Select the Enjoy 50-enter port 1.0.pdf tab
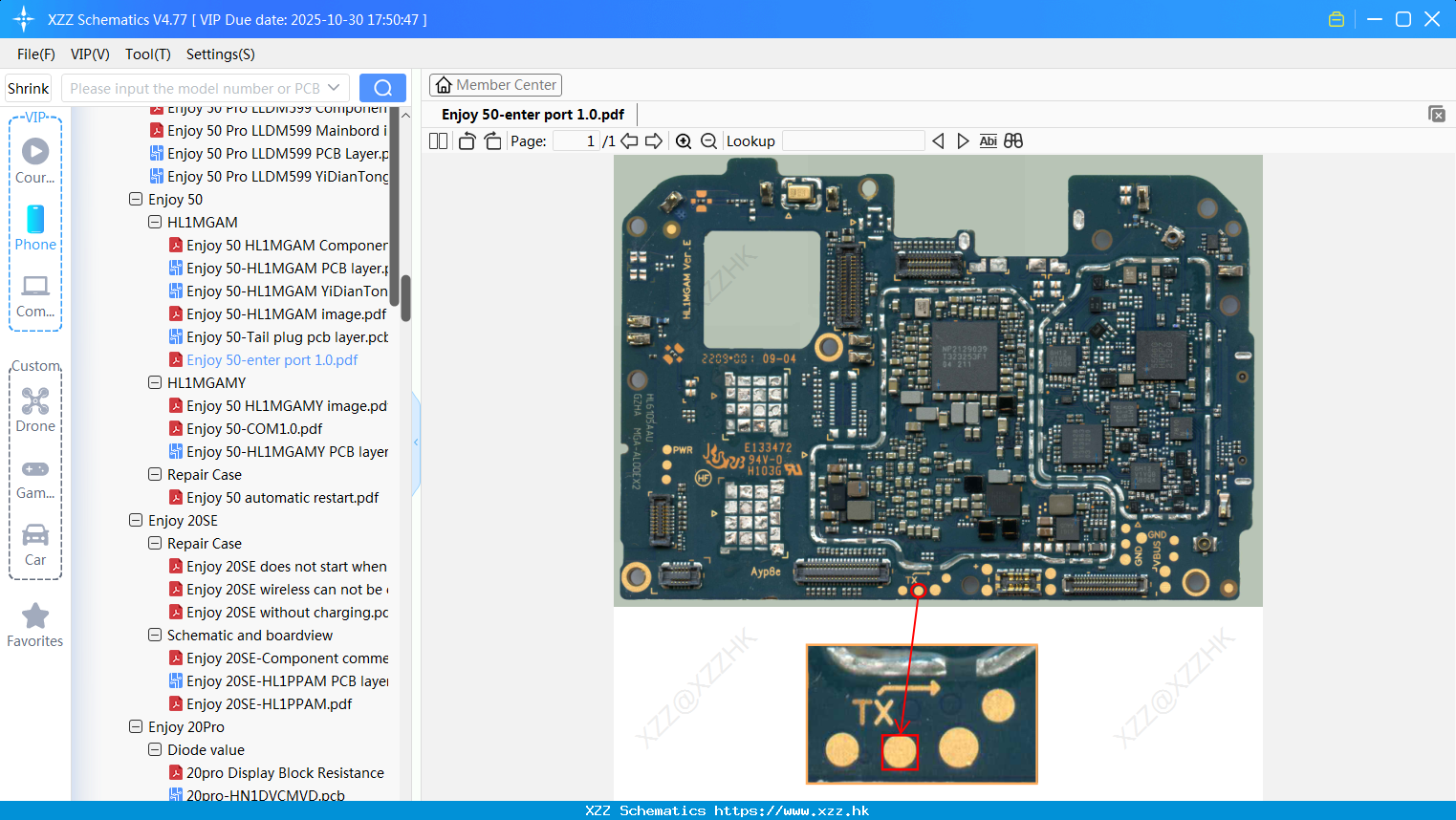Image resolution: width=1456 pixels, height=820 pixels. (x=532, y=115)
